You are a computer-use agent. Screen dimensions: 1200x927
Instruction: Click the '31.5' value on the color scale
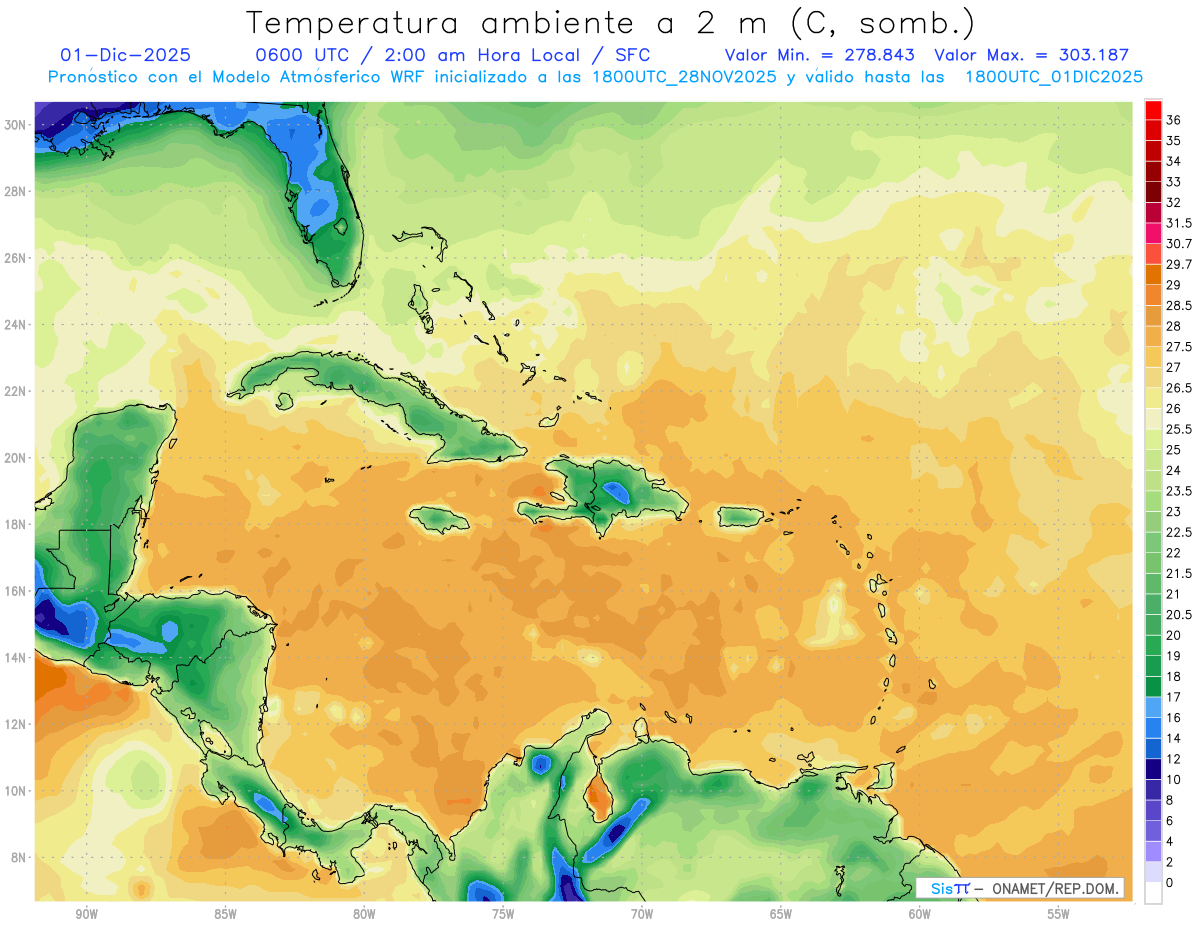(x=1178, y=223)
